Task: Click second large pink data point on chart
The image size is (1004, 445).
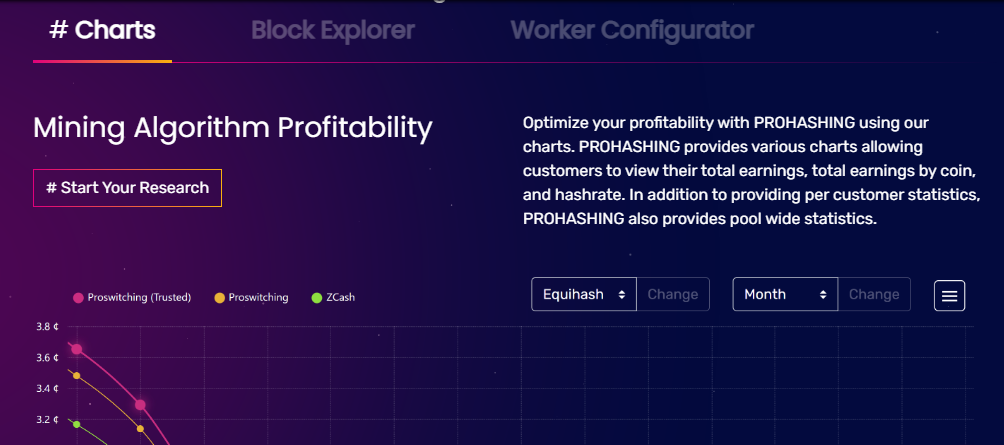Action: [140, 405]
